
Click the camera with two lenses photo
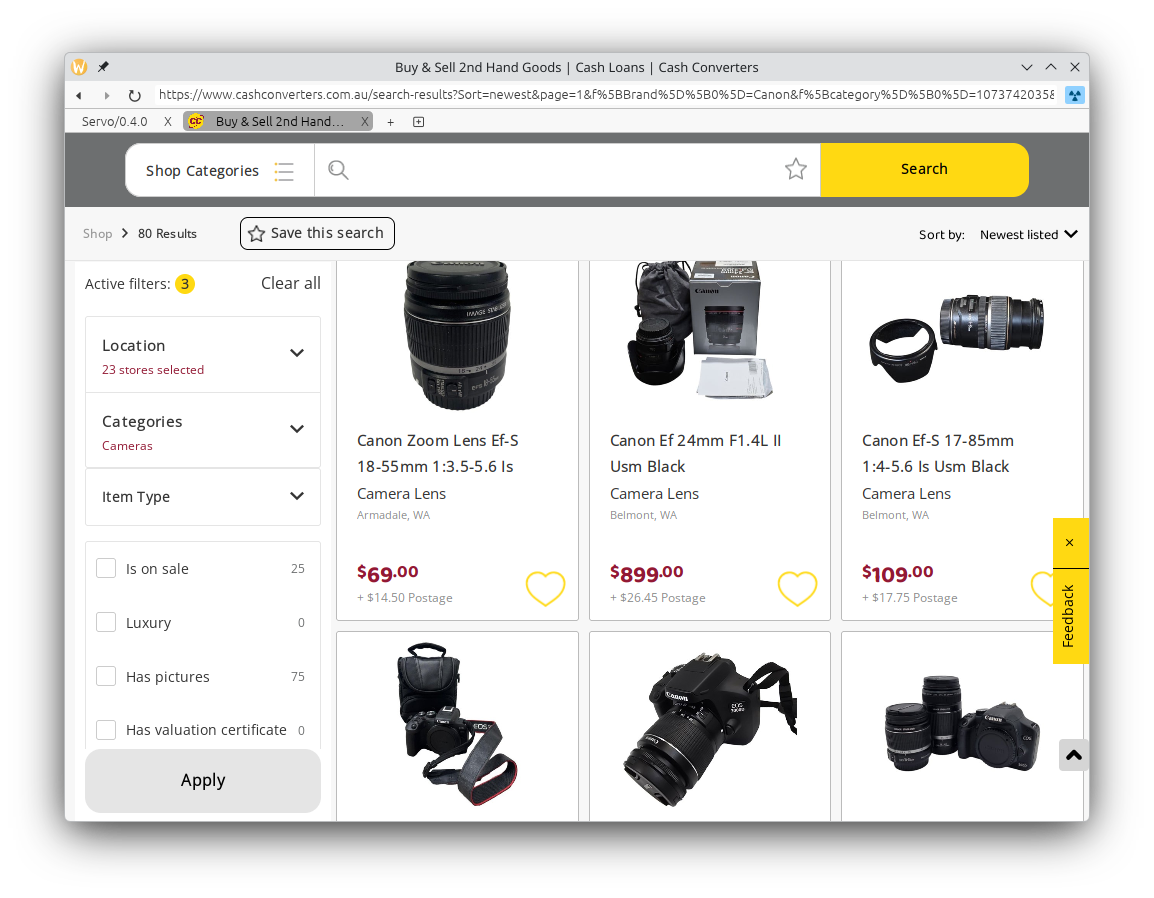962,724
